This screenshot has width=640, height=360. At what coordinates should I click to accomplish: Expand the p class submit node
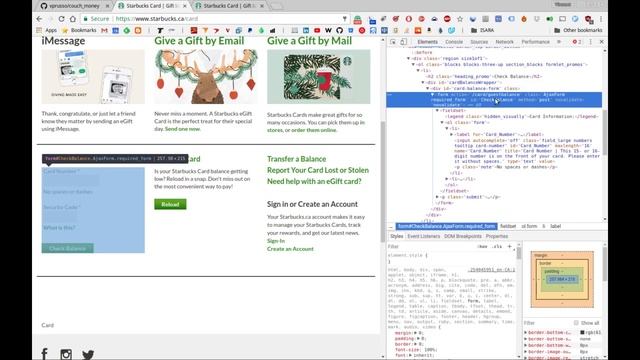coord(437,197)
